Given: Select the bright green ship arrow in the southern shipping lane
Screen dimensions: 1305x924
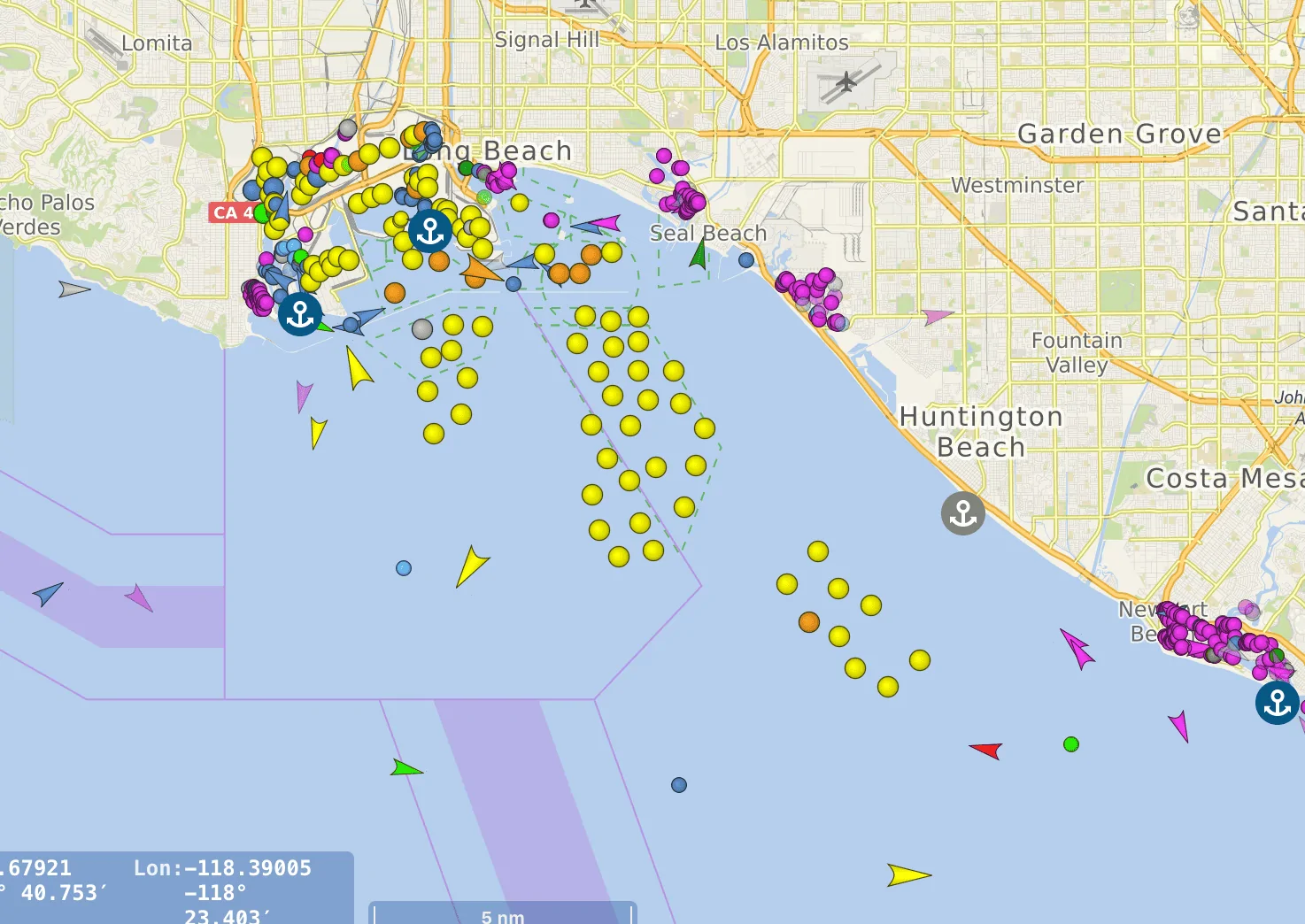Looking at the screenshot, I should pyautogui.click(x=405, y=768).
